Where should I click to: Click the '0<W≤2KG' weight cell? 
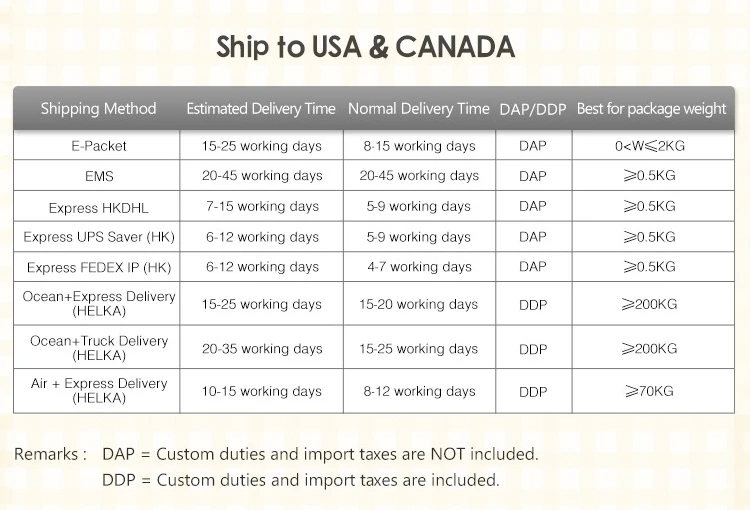pos(650,146)
